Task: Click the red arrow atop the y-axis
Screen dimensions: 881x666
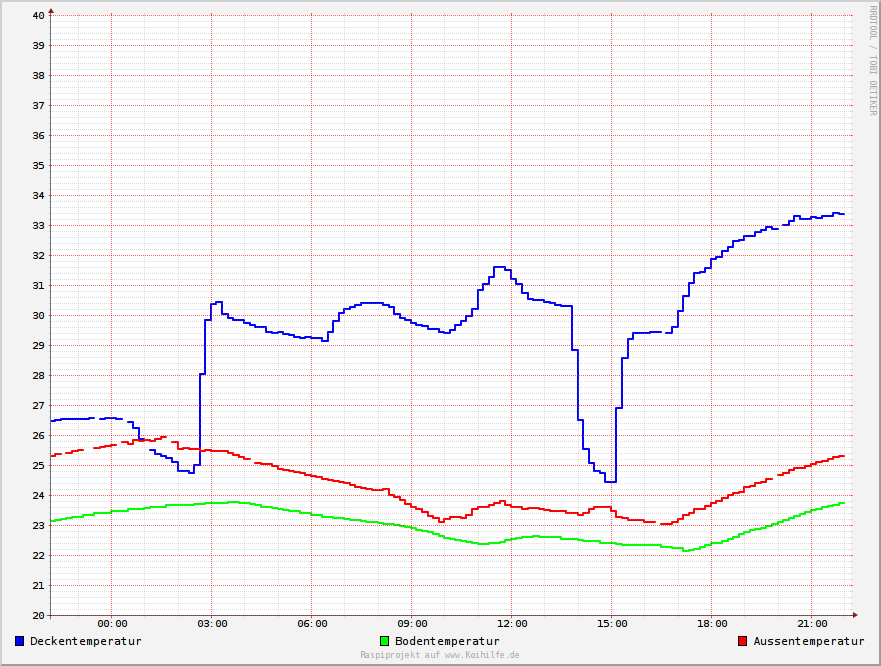Action: (x=51, y=11)
